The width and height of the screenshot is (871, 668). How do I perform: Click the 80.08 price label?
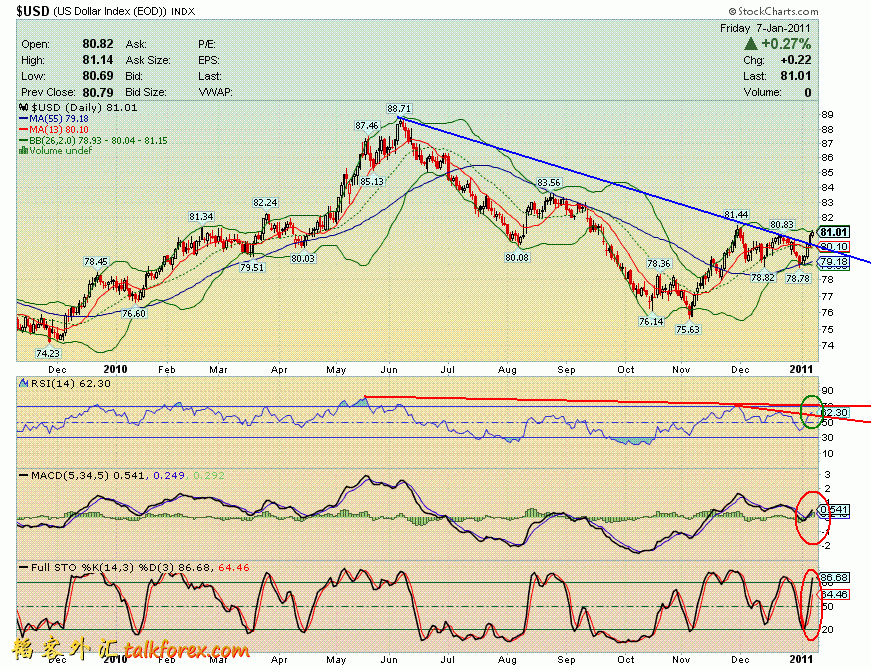coord(517,257)
